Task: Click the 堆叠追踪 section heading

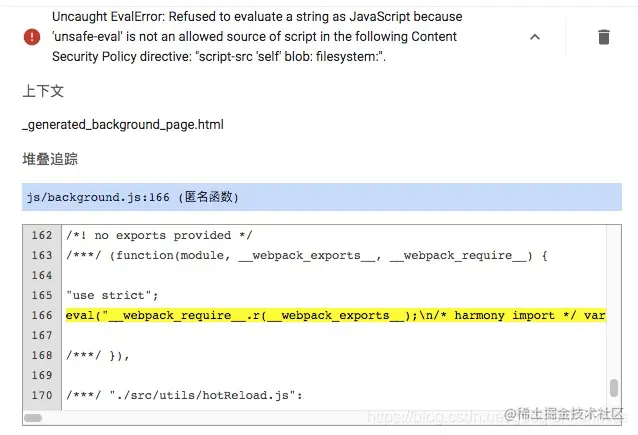Action: tap(50, 159)
